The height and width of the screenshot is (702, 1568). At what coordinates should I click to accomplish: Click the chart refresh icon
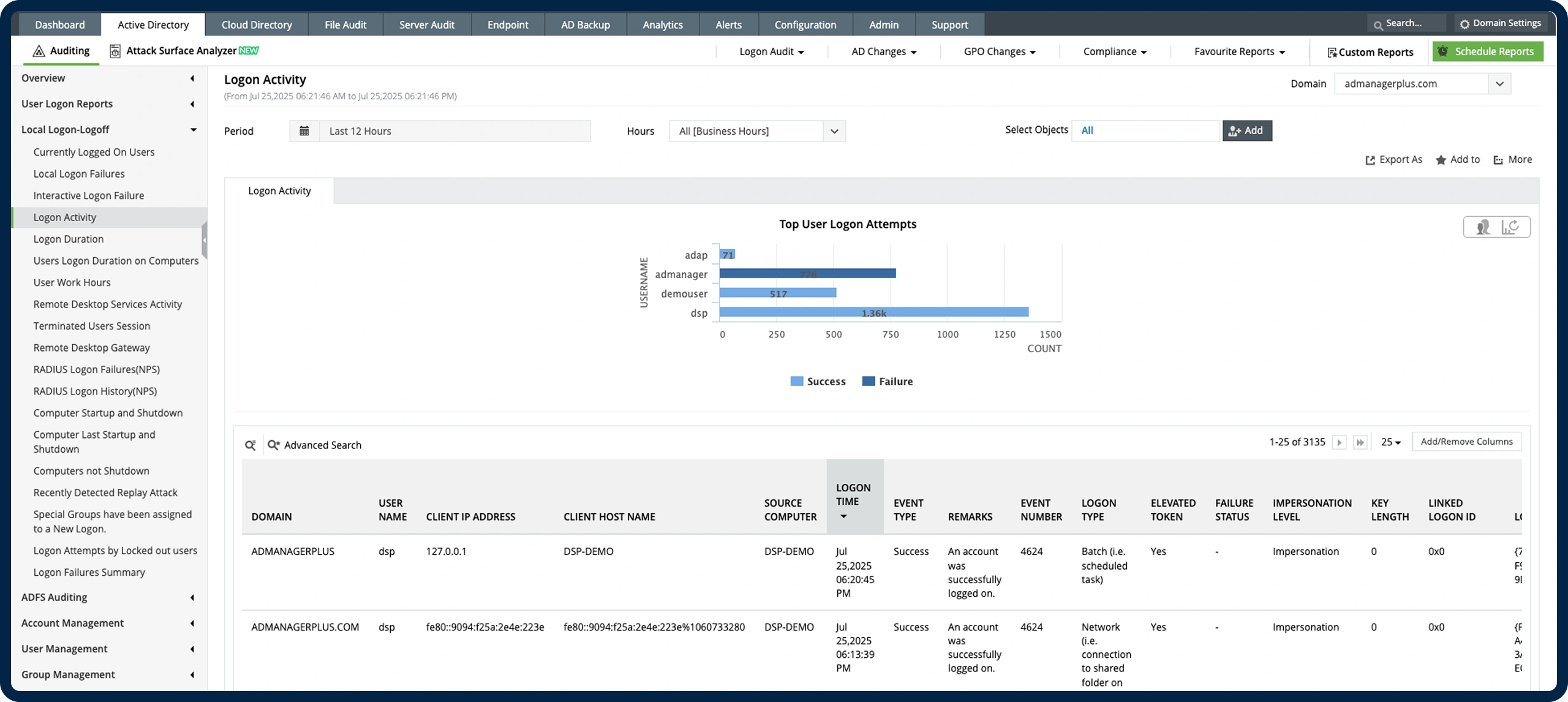pos(1510,227)
